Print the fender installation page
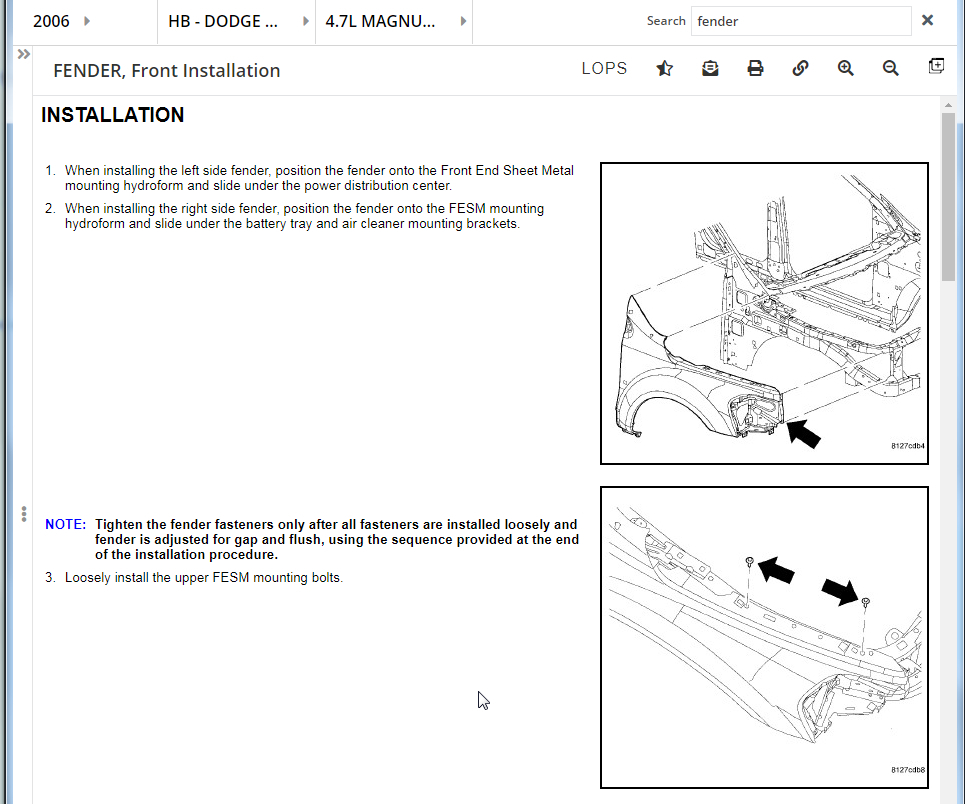 [755, 68]
